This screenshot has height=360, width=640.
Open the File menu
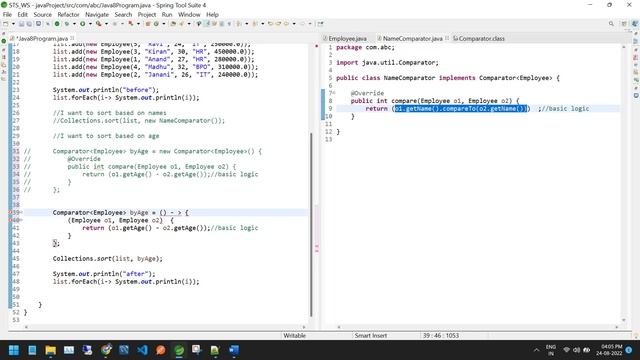point(7,14)
